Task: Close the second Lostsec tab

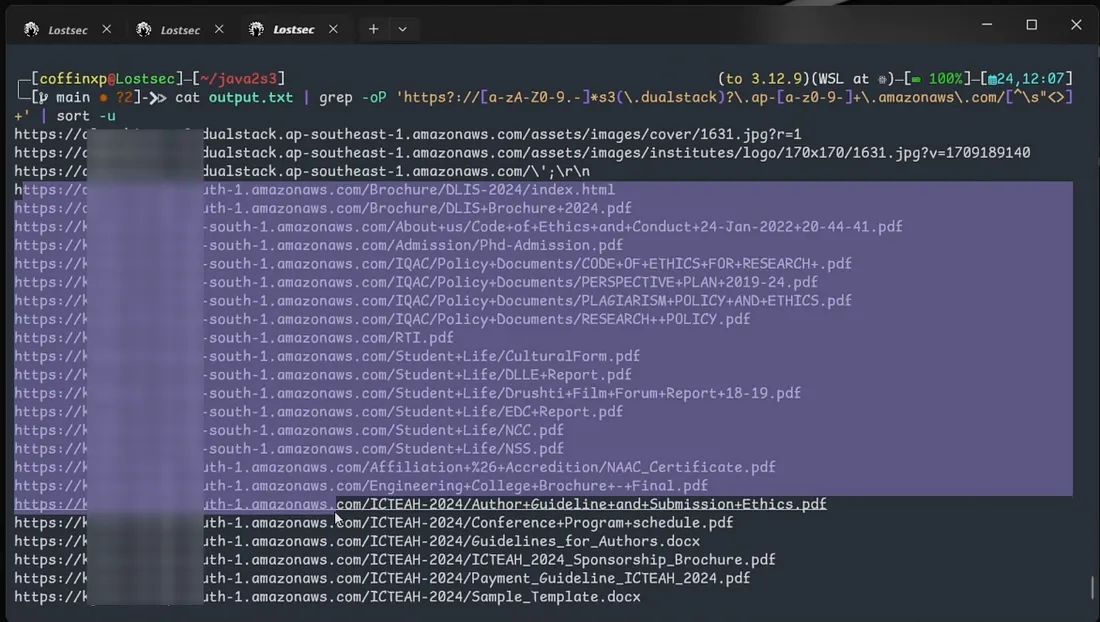Action: [x=219, y=29]
